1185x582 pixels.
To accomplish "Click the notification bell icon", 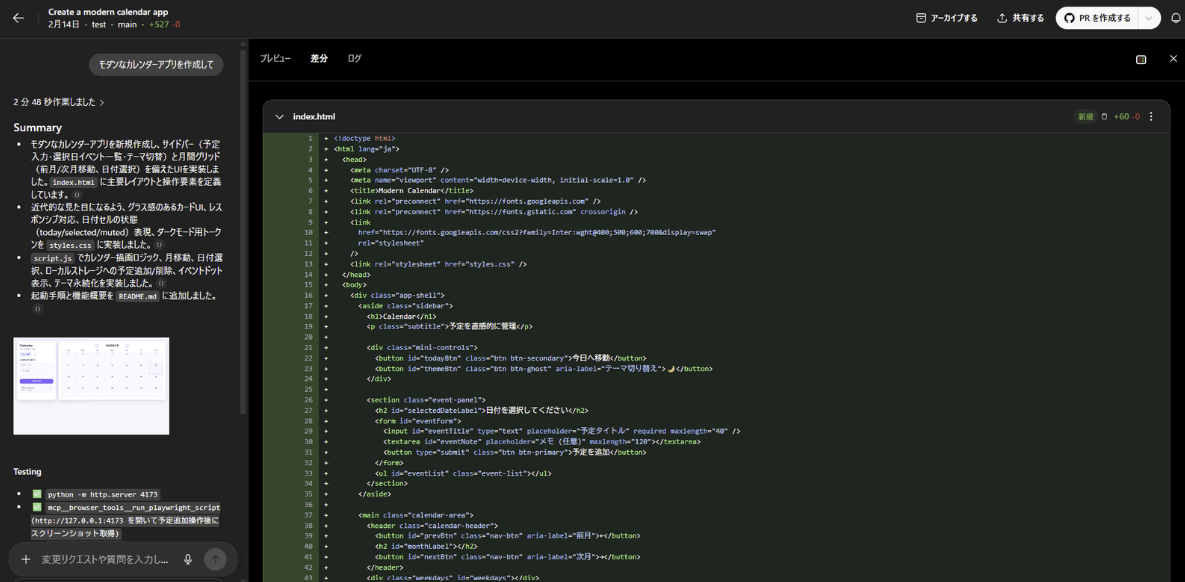I will coord(1176,18).
